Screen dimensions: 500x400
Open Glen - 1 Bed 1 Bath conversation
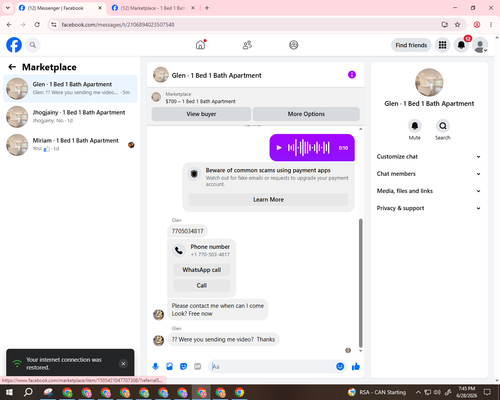tap(70, 88)
